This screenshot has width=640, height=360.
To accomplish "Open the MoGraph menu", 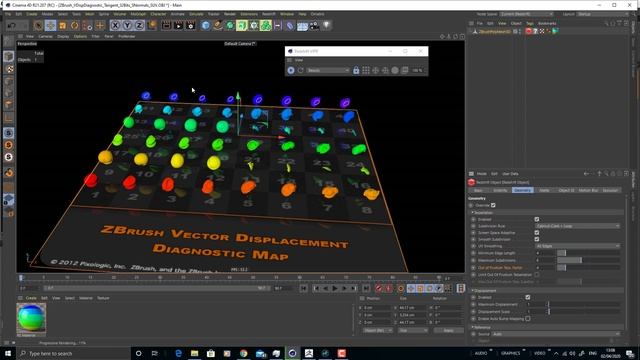I will click(x=138, y=14).
